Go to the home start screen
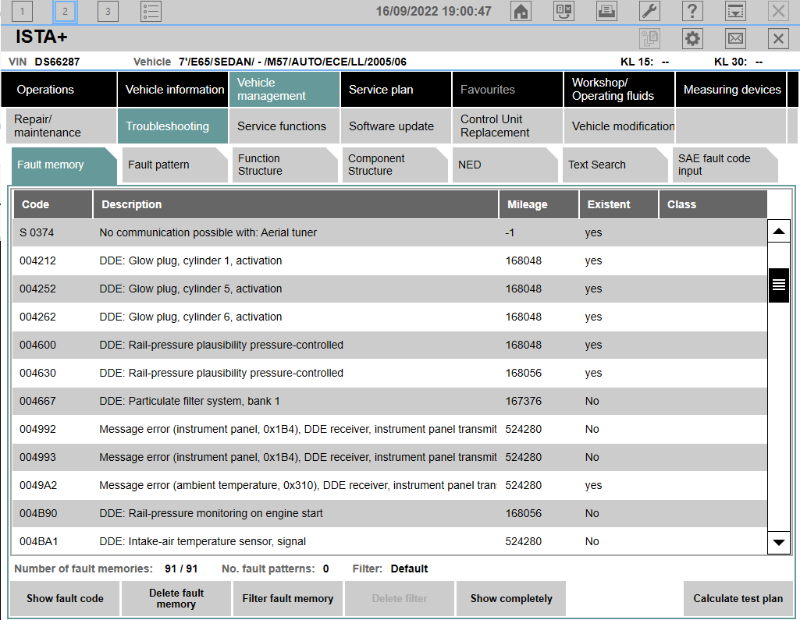 521,11
